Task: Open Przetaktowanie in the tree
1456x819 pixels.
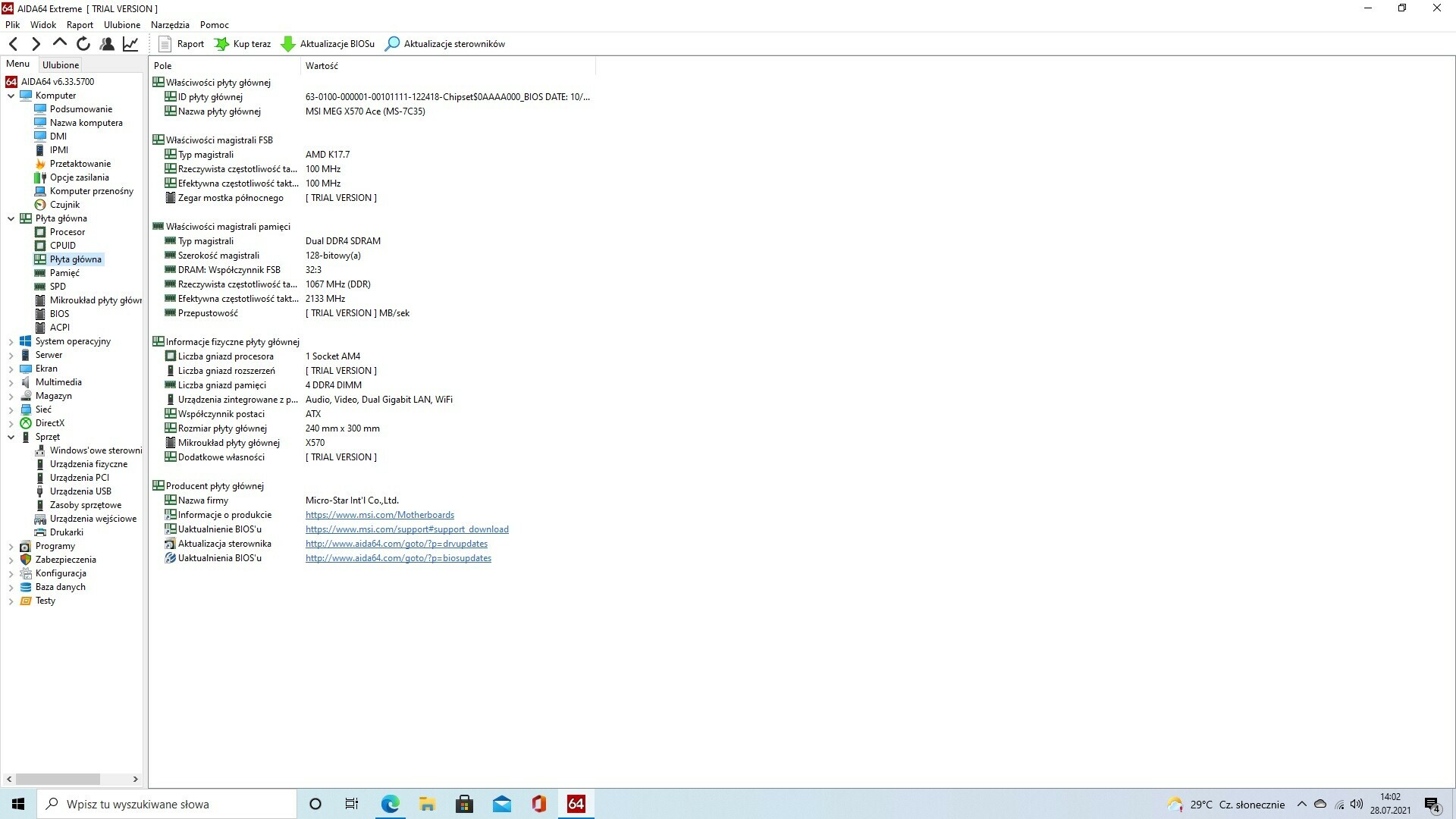Action: [80, 164]
